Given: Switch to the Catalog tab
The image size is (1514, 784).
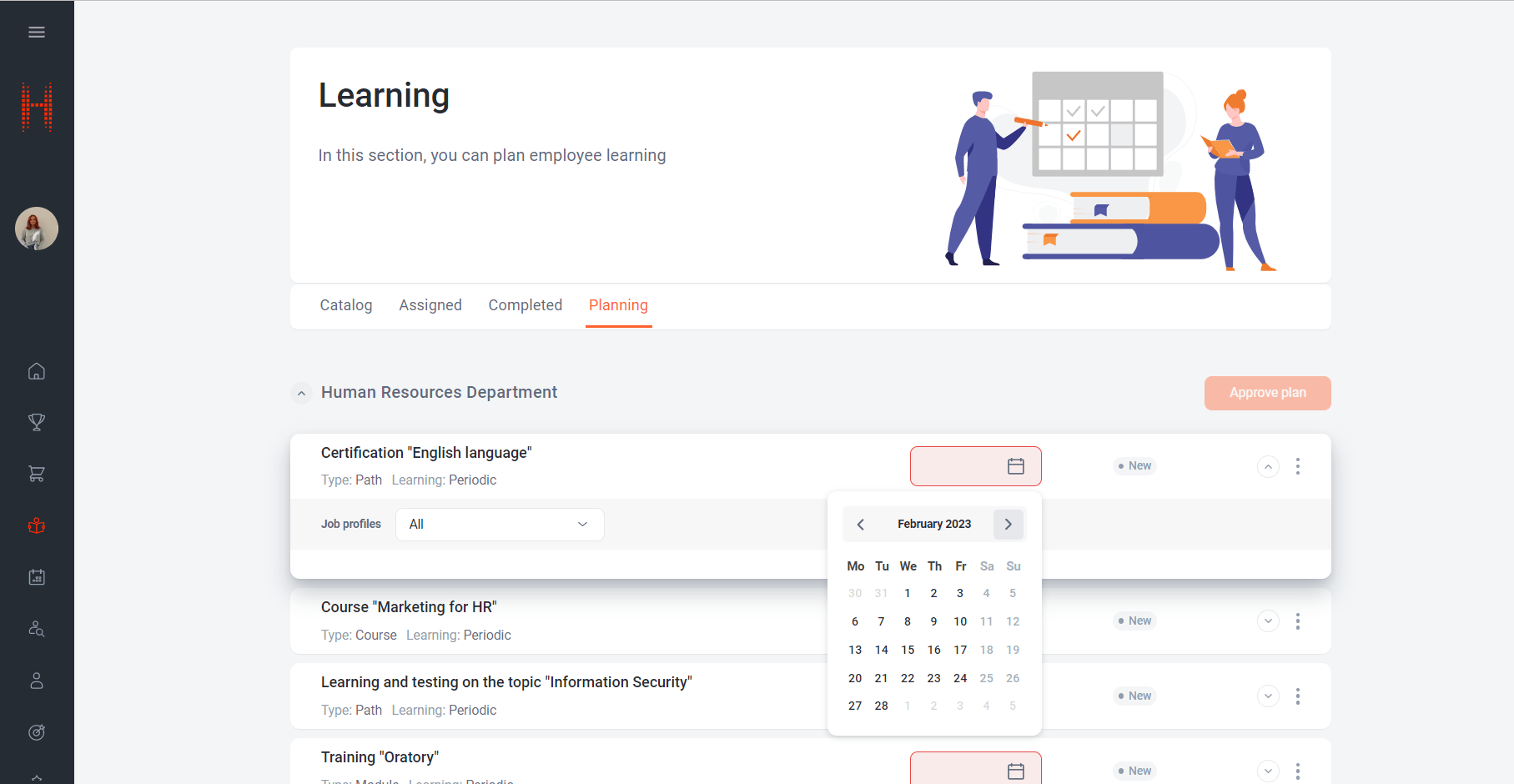Looking at the screenshot, I should [346, 305].
